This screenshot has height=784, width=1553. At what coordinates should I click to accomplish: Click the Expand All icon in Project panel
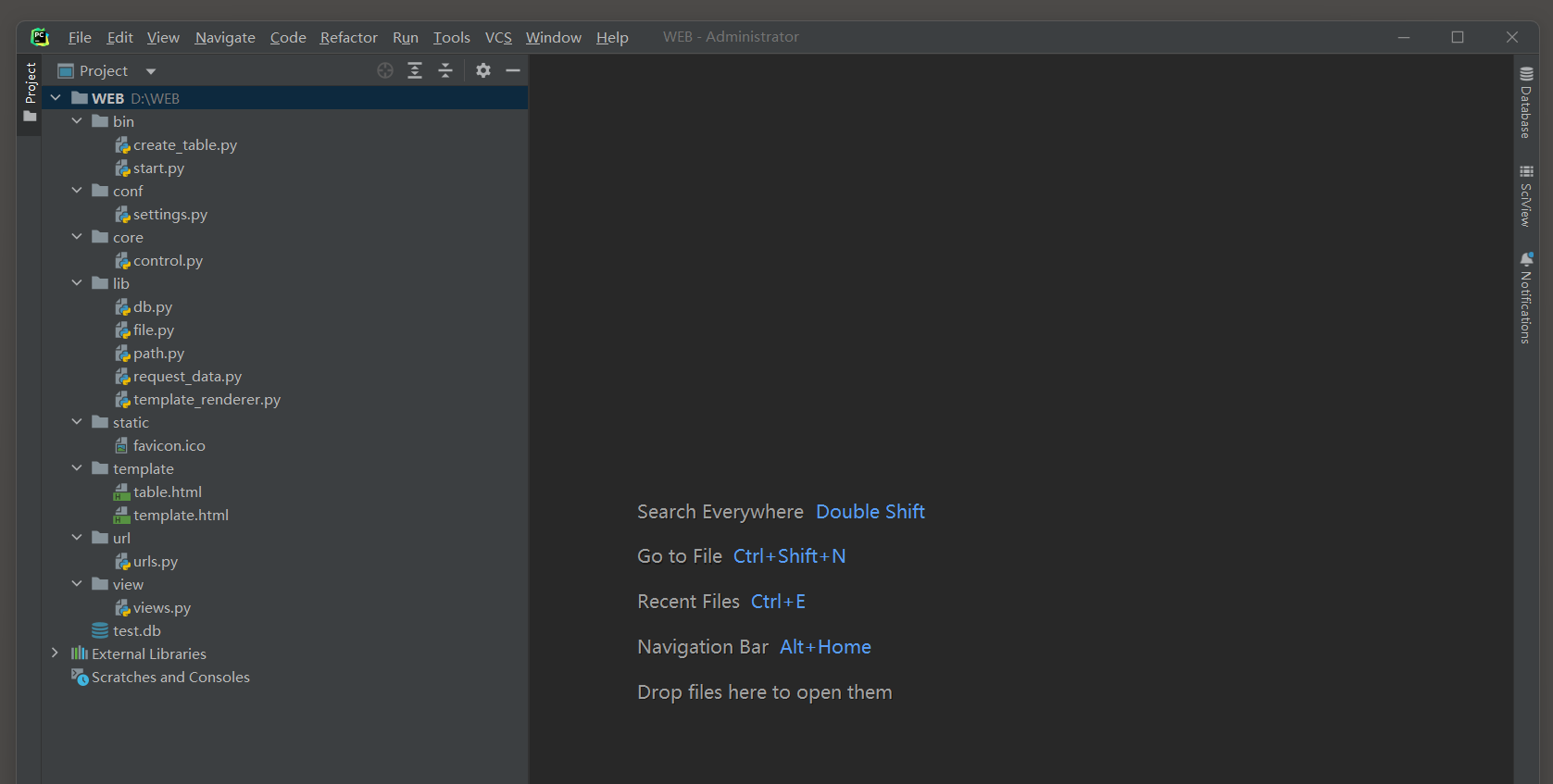[x=415, y=70]
